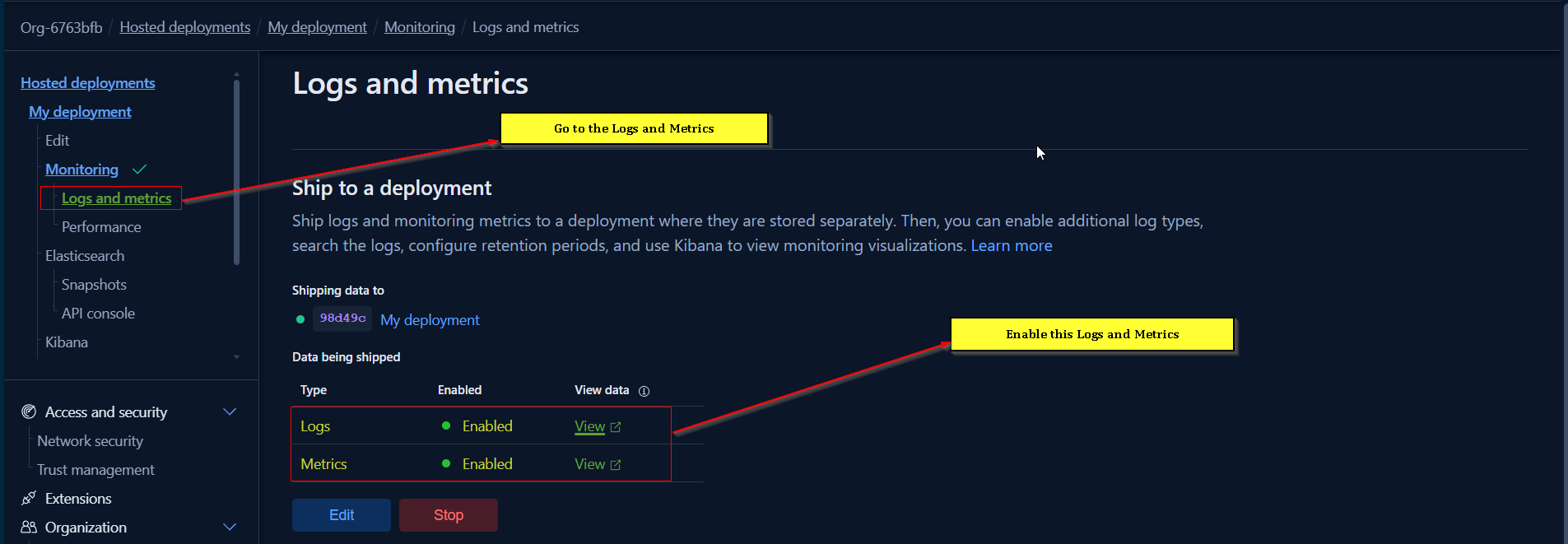Click external link icon beside Logs View
Image resolution: width=1568 pixels, height=544 pixels.
tap(616, 427)
